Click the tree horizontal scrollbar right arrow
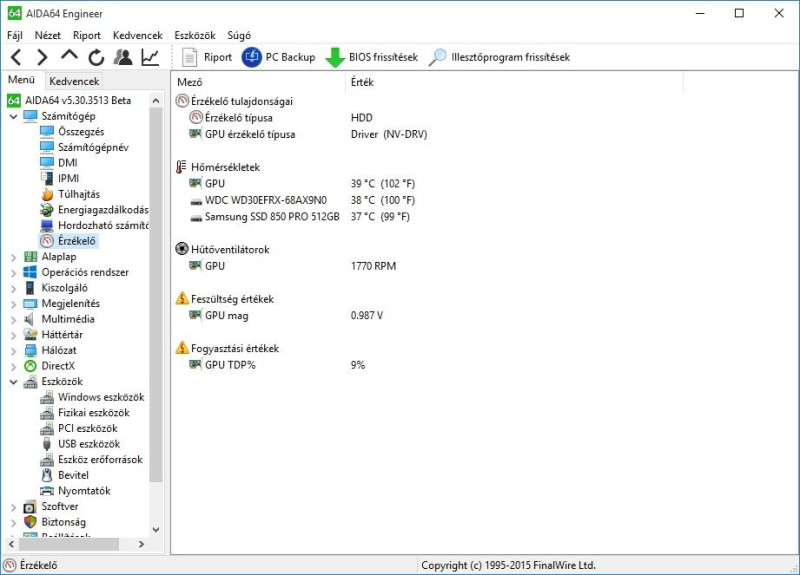Screen dimensions: 800x575 click(x=141, y=544)
